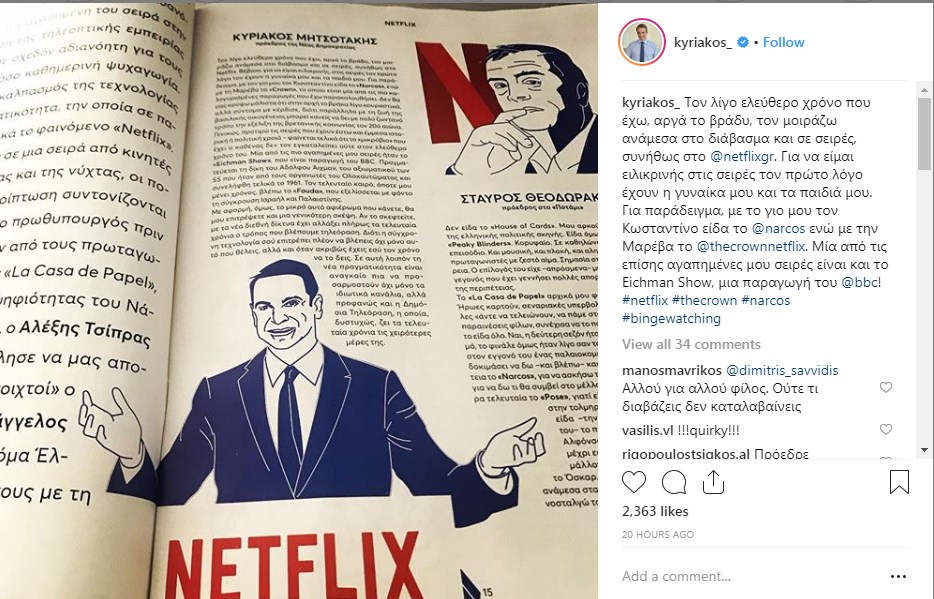Like vasilis.vl comment heart
The image size is (934, 599).
pyautogui.click(x=886, y=429)
